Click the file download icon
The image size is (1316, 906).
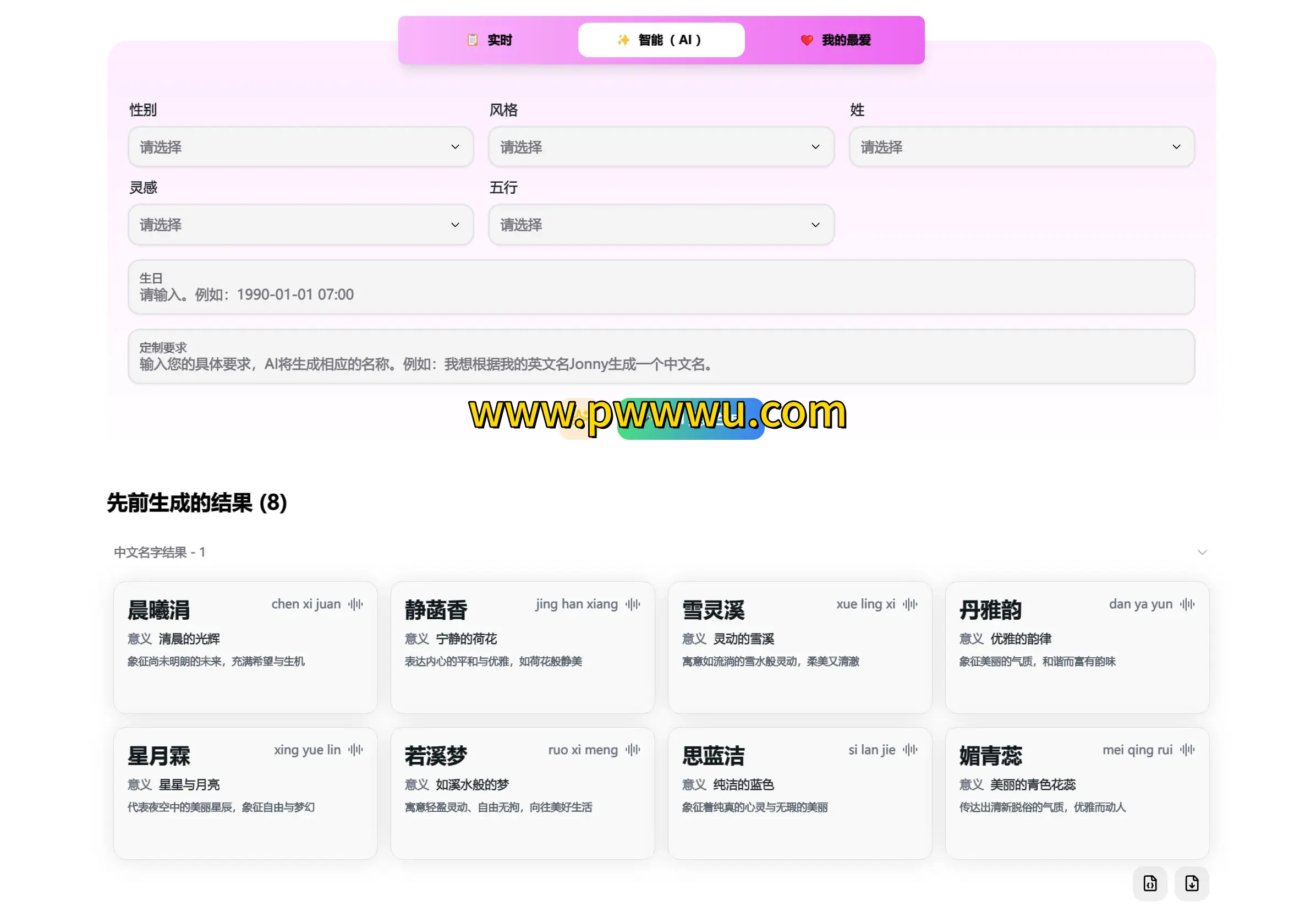pyautogui.click(x=1192, y=883)
